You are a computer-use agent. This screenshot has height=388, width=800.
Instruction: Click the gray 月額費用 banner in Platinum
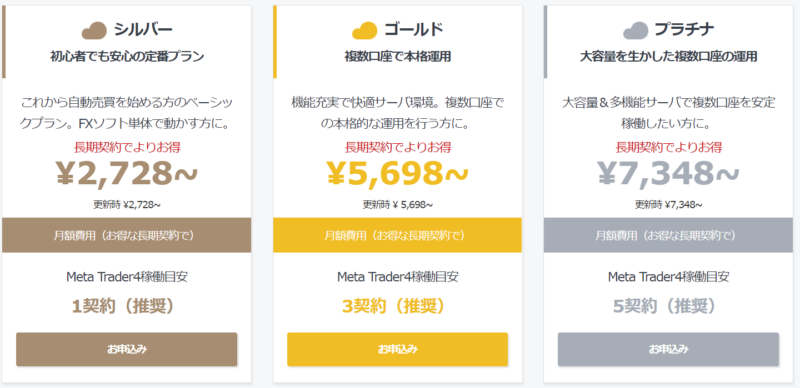(668, 235)
